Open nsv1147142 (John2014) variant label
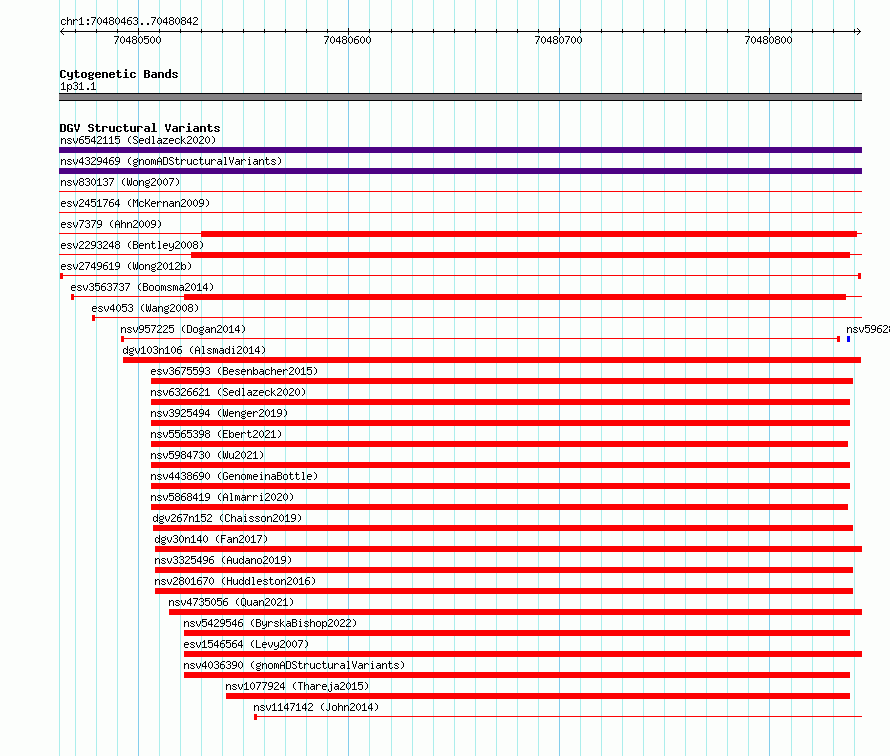 (316, 707)
